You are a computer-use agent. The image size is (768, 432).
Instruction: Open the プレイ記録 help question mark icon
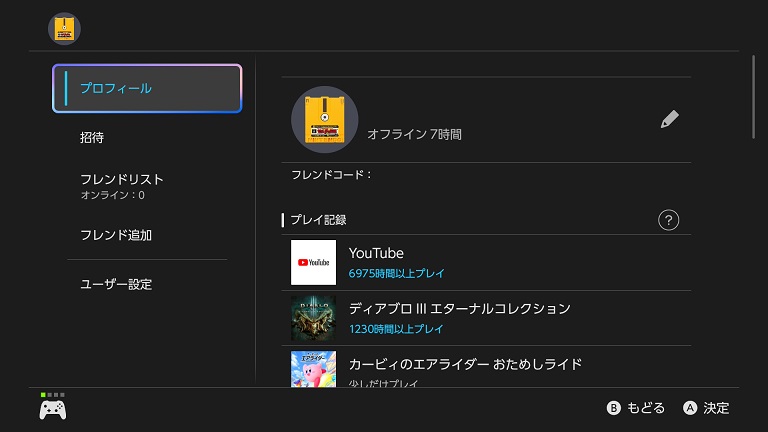pos(669,220)
